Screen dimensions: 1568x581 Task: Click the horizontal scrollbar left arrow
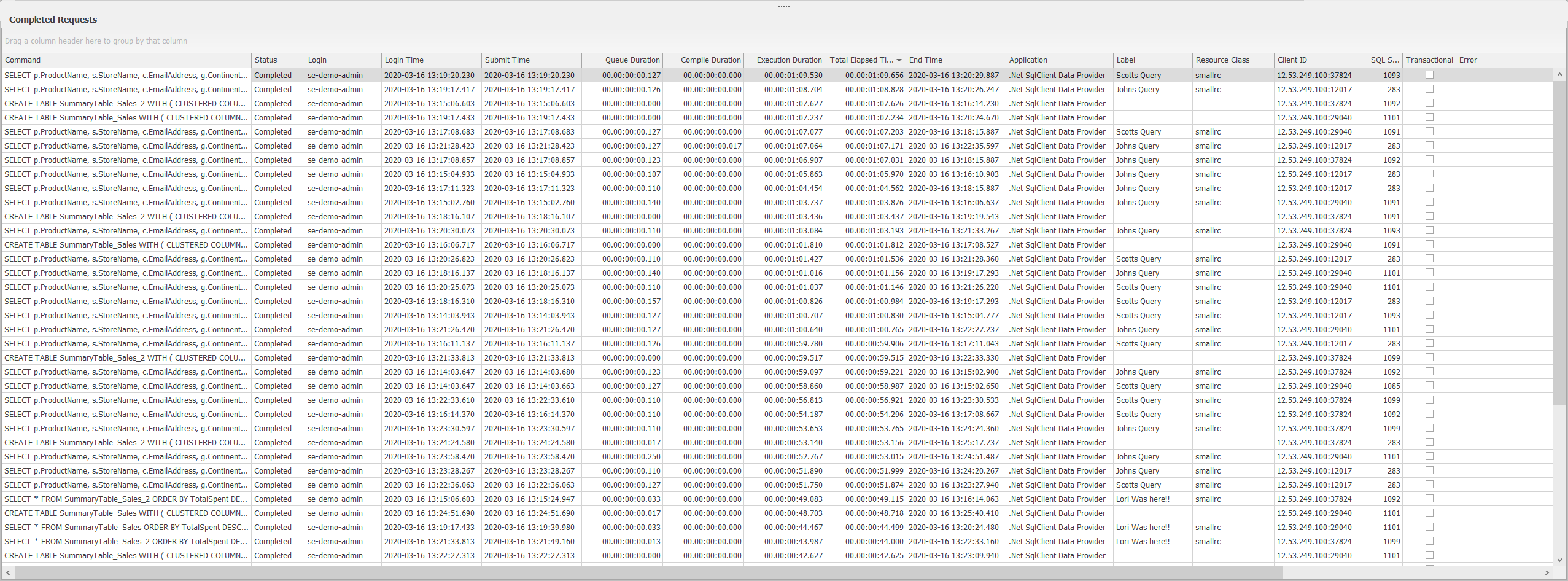(7, 573)
